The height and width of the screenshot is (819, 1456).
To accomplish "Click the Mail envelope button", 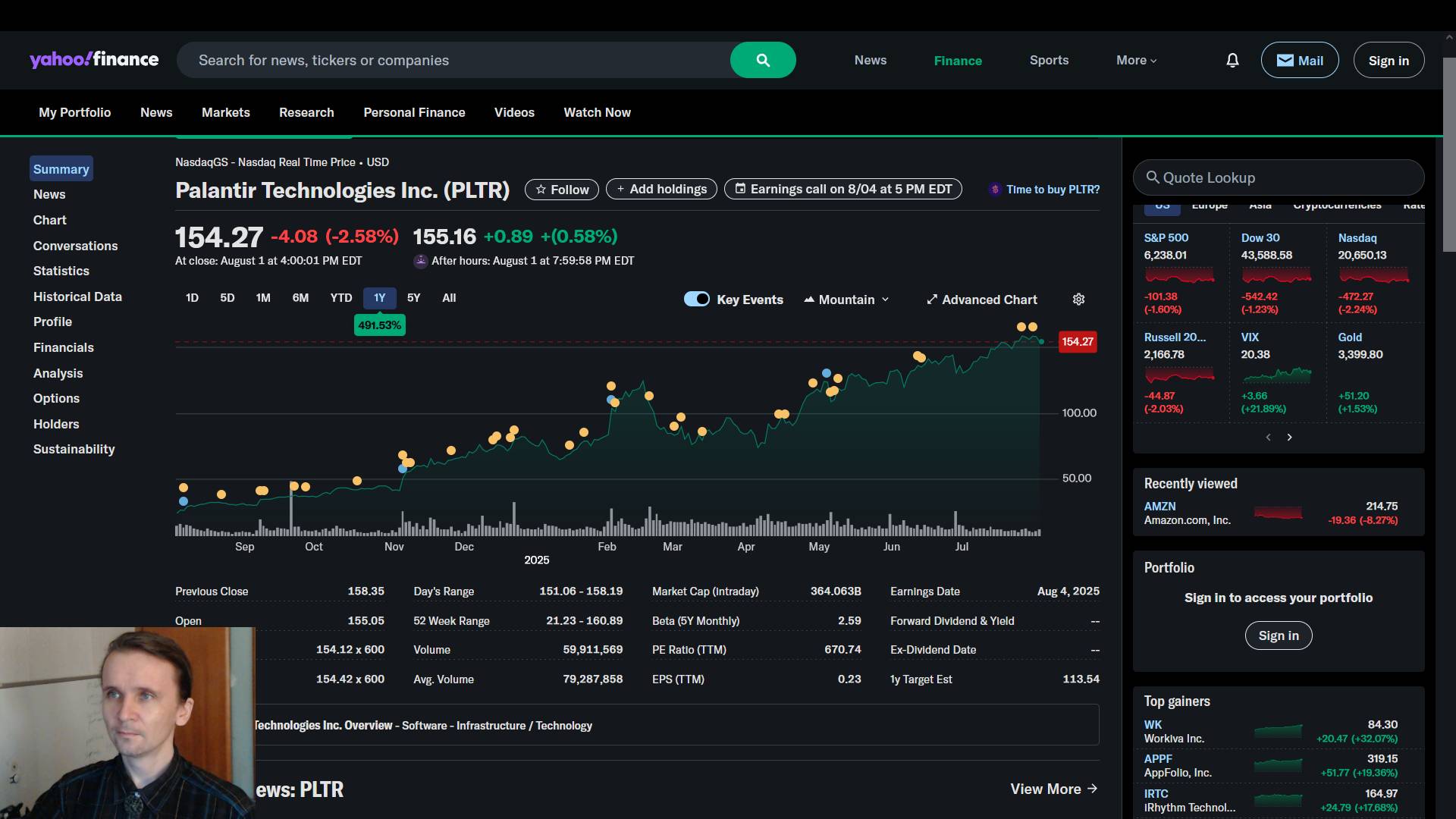I will click(1299, 60).
